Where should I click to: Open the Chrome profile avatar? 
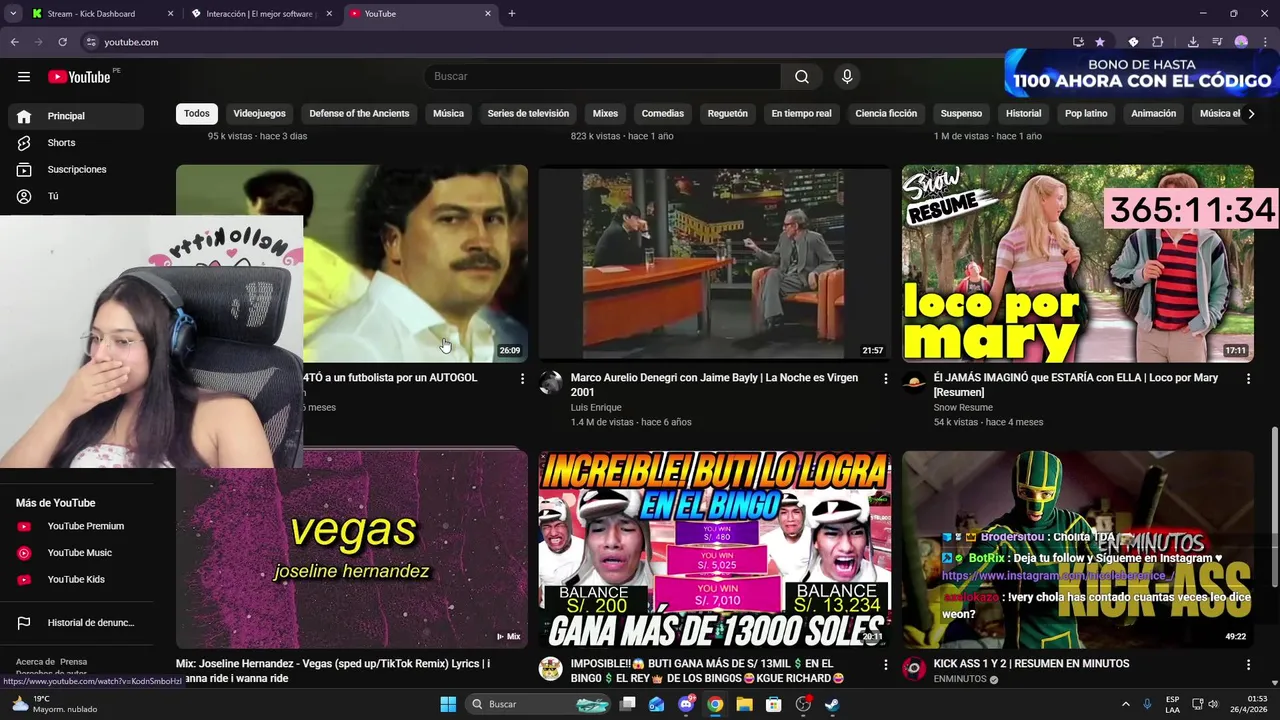(x=1241, y=42)
